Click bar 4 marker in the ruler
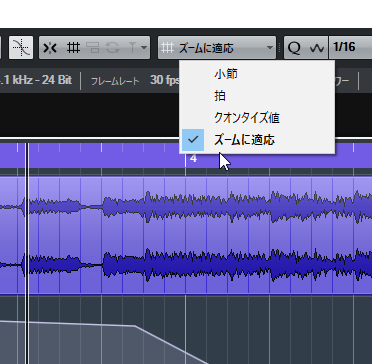The width and height of the screenshot is (372, 364). click(193, 158)
